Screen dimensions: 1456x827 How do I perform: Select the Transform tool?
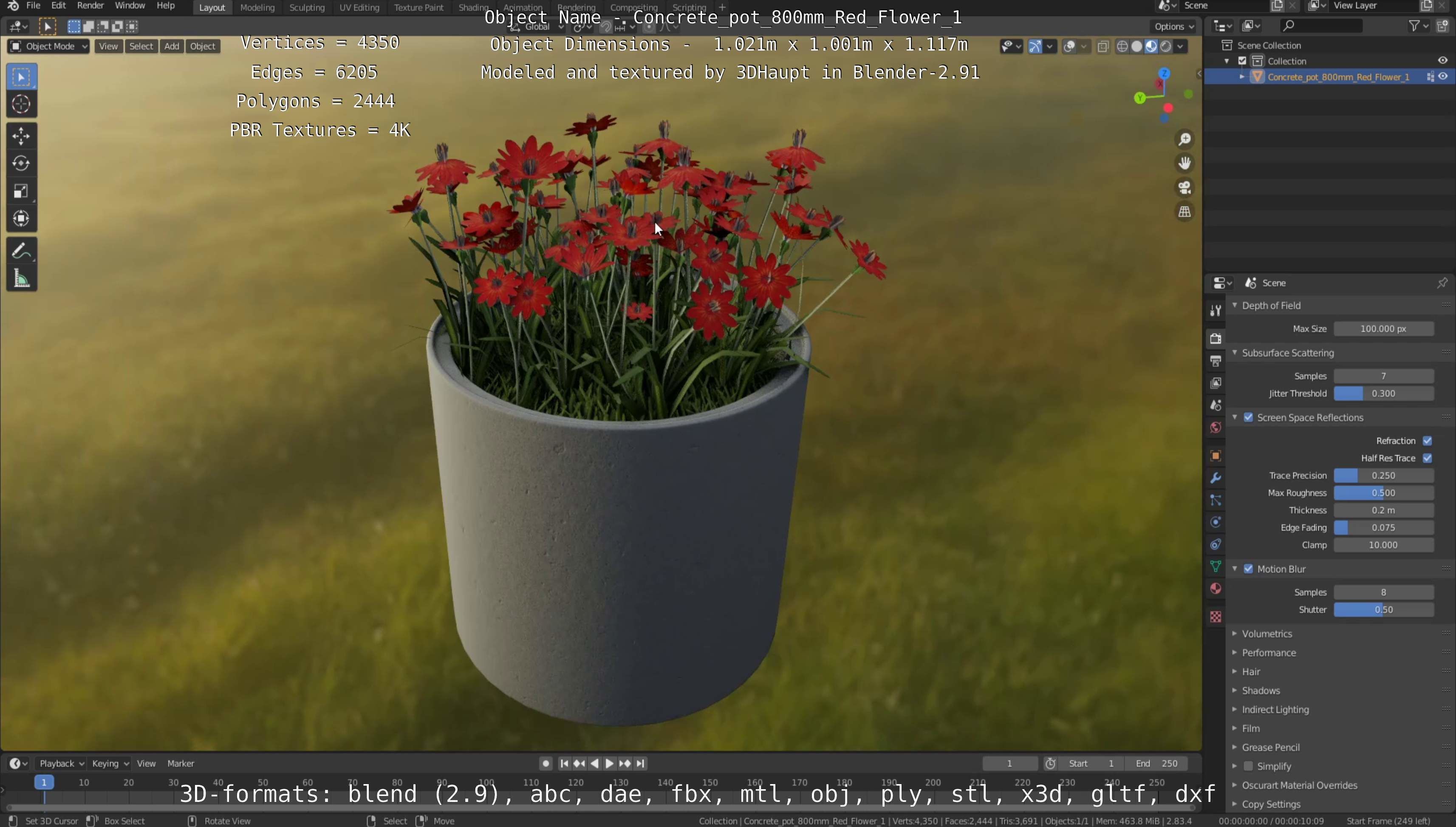(21, 219)
